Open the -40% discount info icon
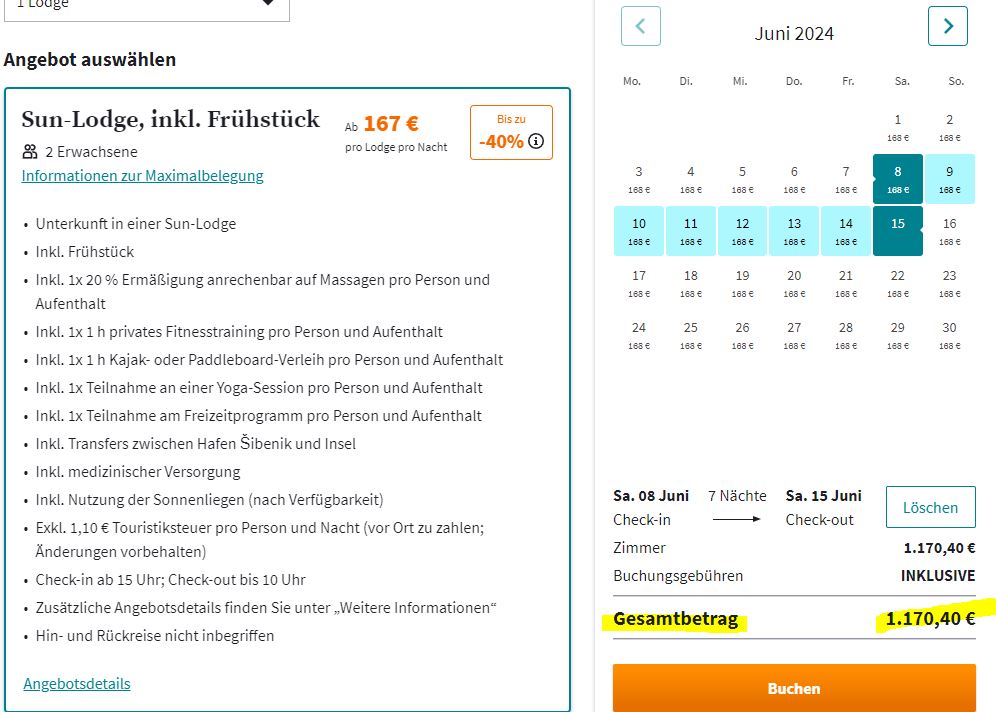This screenshot has height=712, width=996. tap(536, 141)
